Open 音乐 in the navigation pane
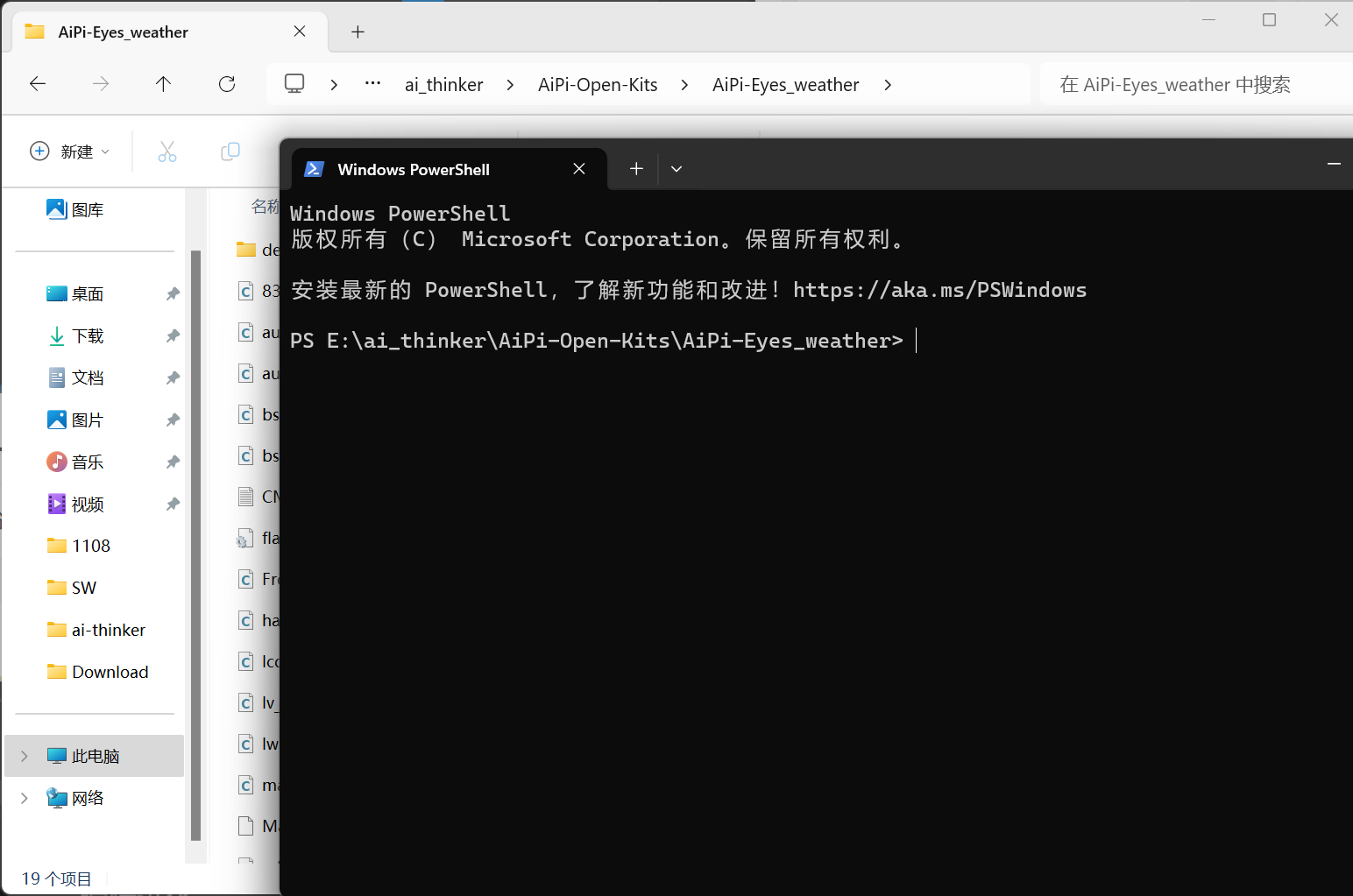Screen dimensions: 1353x896 pos(75,462)
